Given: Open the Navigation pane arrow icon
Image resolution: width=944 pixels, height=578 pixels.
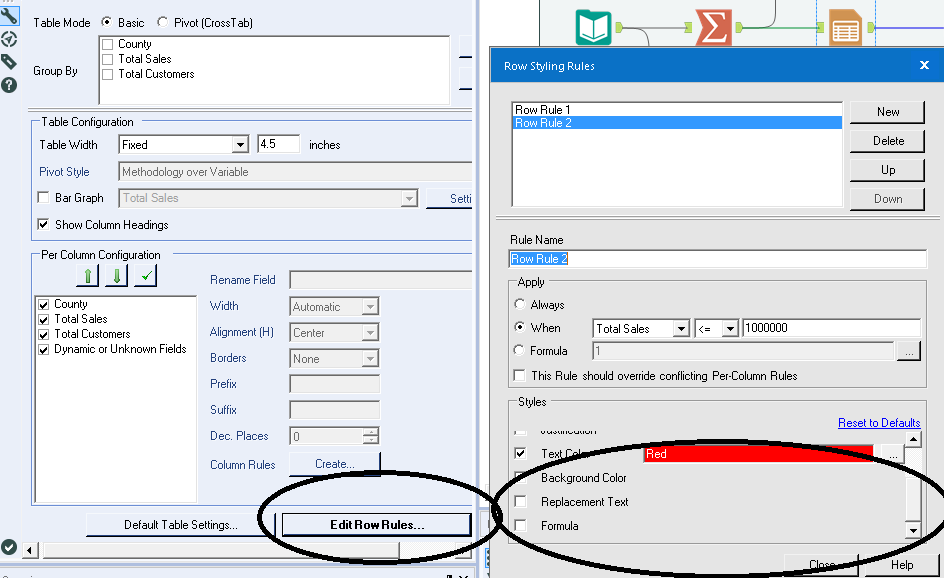Looking at the screenshot, I should click(x=8, y=39).
